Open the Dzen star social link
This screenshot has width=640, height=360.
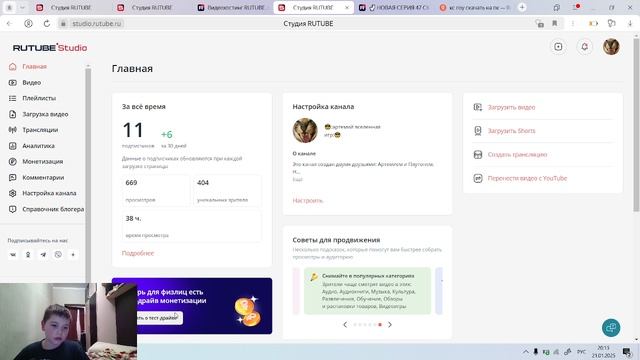[x=73, y=255]
